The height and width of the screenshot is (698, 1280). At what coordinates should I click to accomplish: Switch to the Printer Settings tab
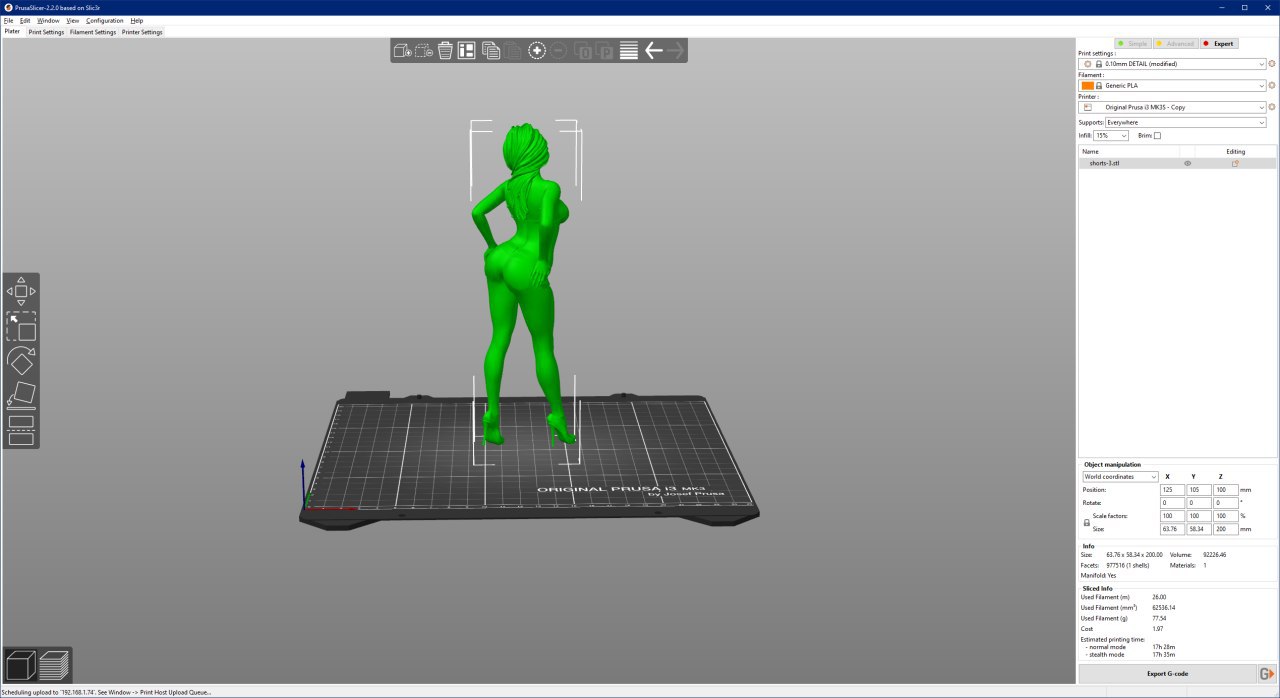142,32
